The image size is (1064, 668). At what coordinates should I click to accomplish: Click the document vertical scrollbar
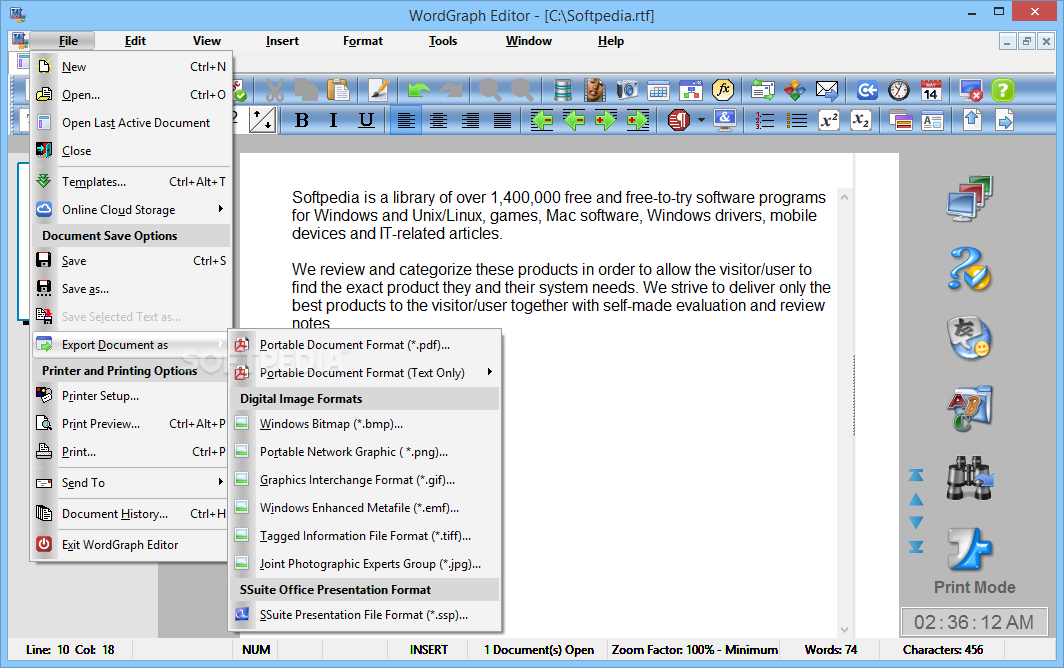pos(844,414)
